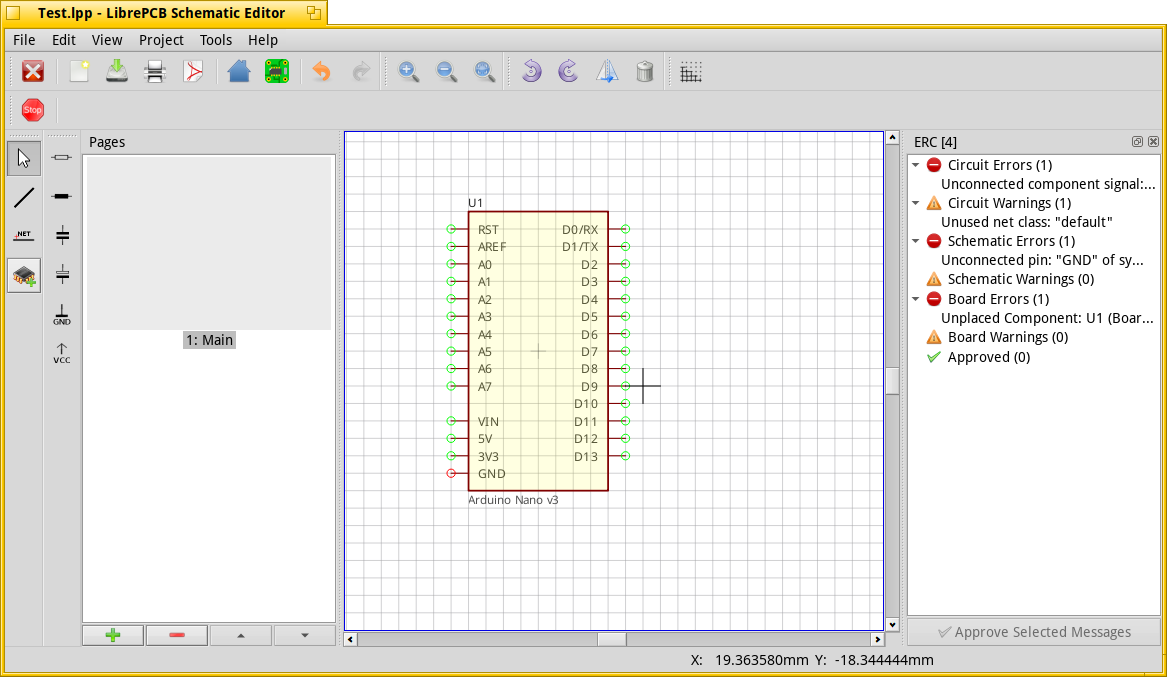Click the red unconnected GND pin

(x=451, y=474)
